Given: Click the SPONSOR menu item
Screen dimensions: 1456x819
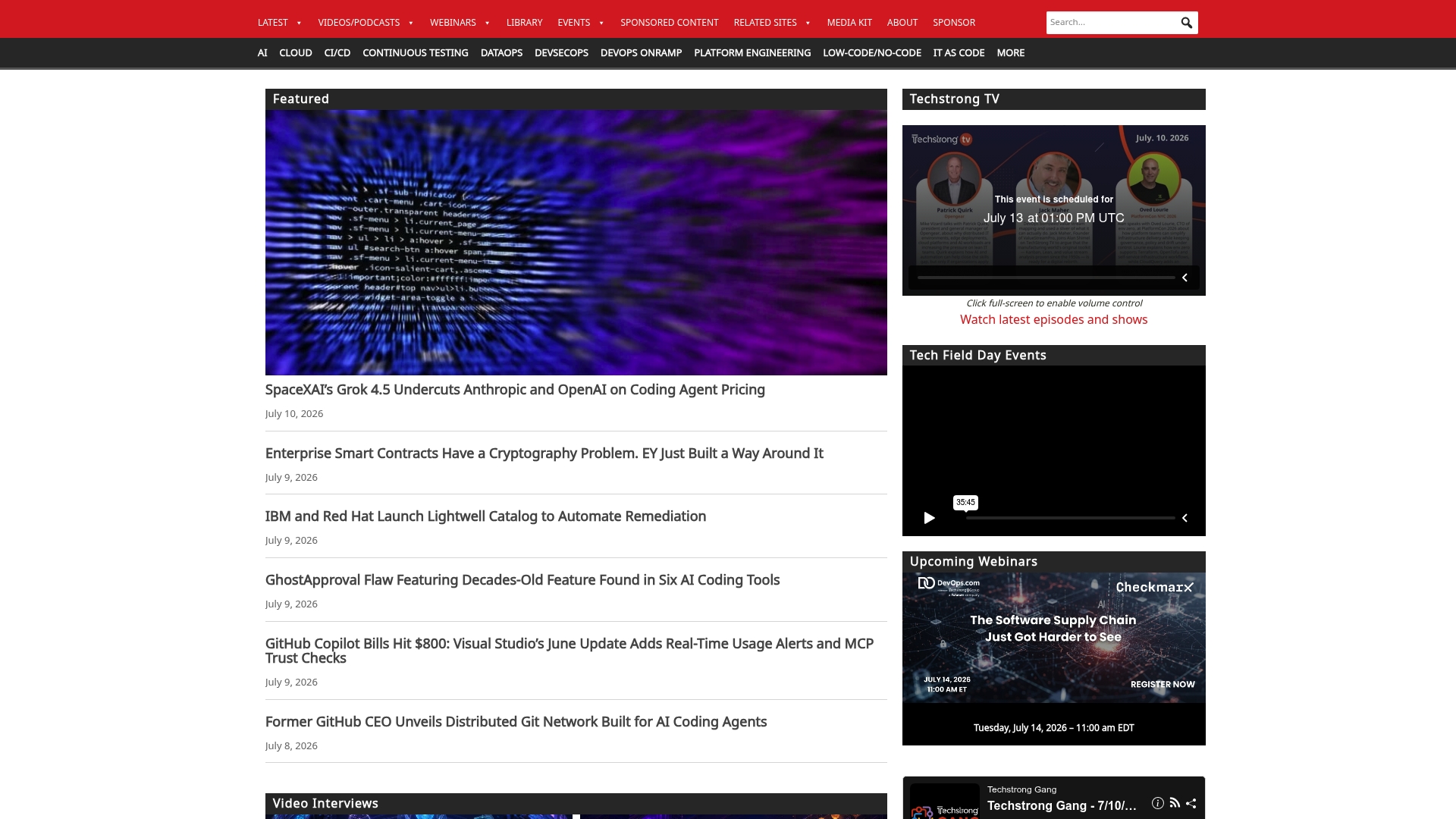Looking at the screenshot, I should point(954,23).
